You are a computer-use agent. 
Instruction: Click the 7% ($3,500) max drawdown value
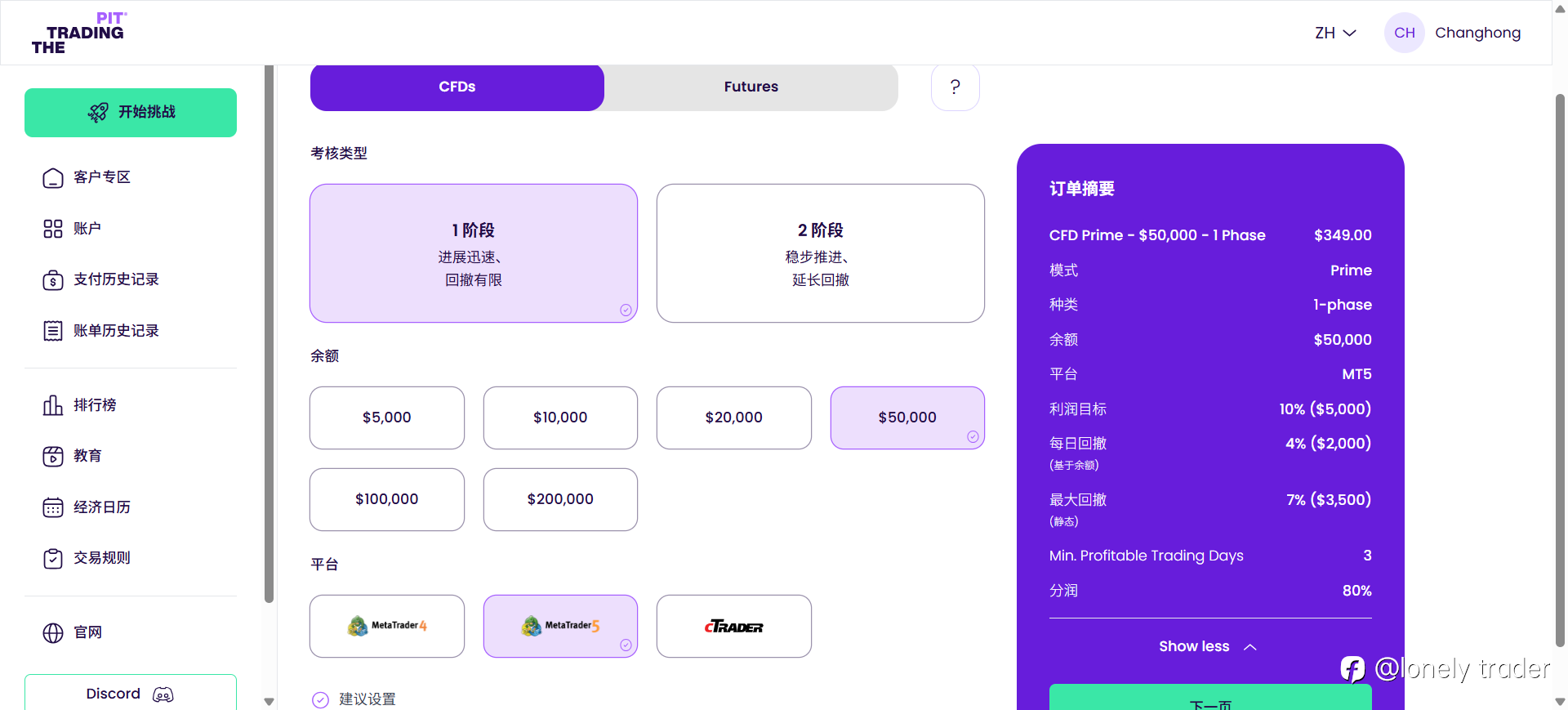(x=1329, y=500)
